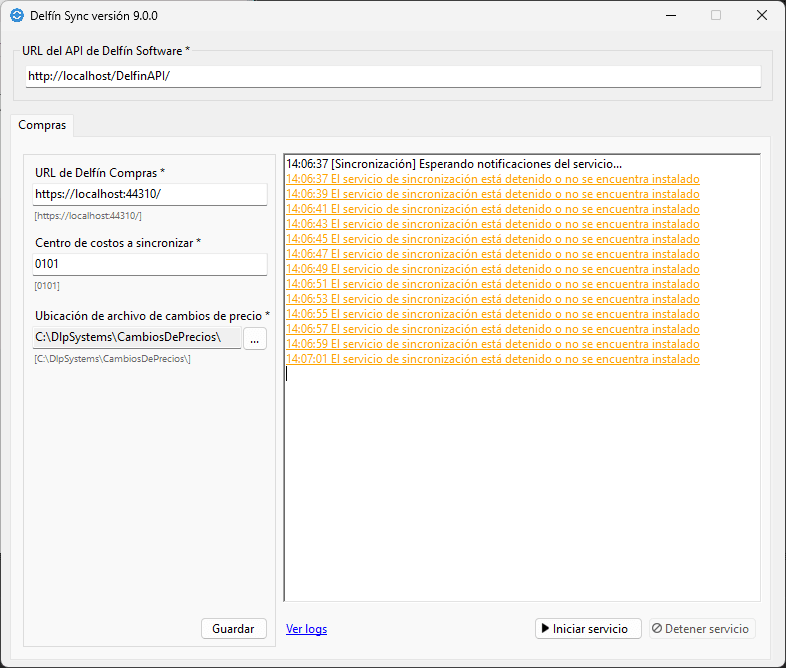Click the Delfín Sync app icon in title bar

(17, 16)
